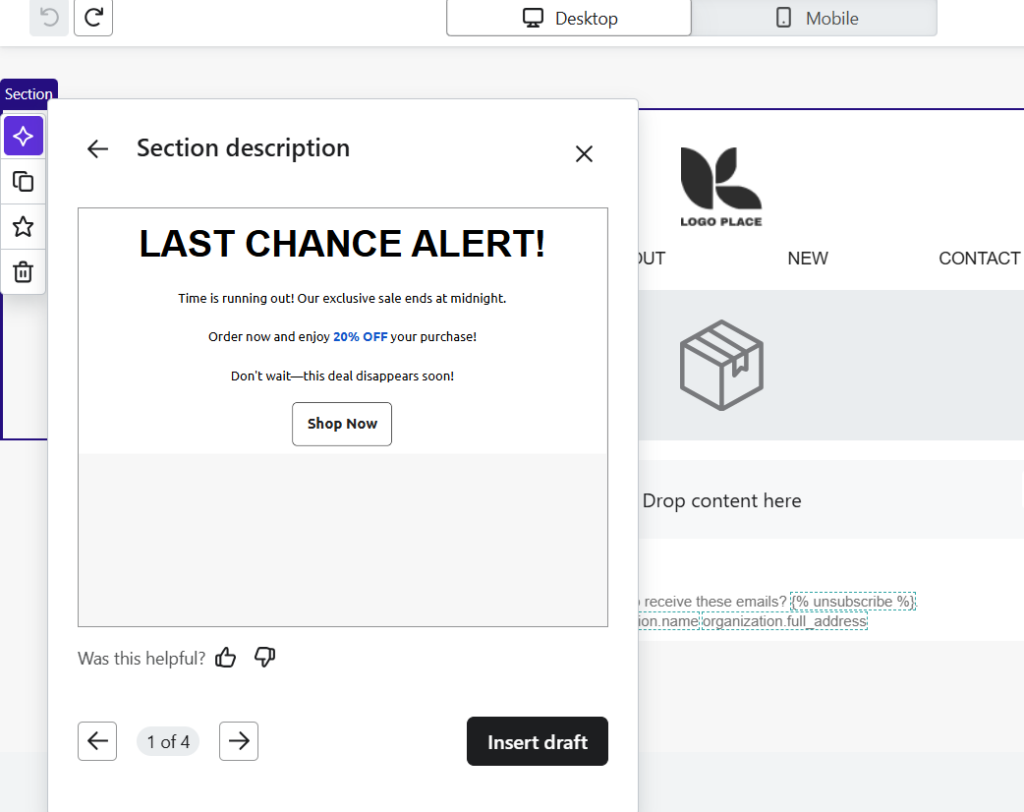
Task: Select the package image placeholder
Action: 722,365
